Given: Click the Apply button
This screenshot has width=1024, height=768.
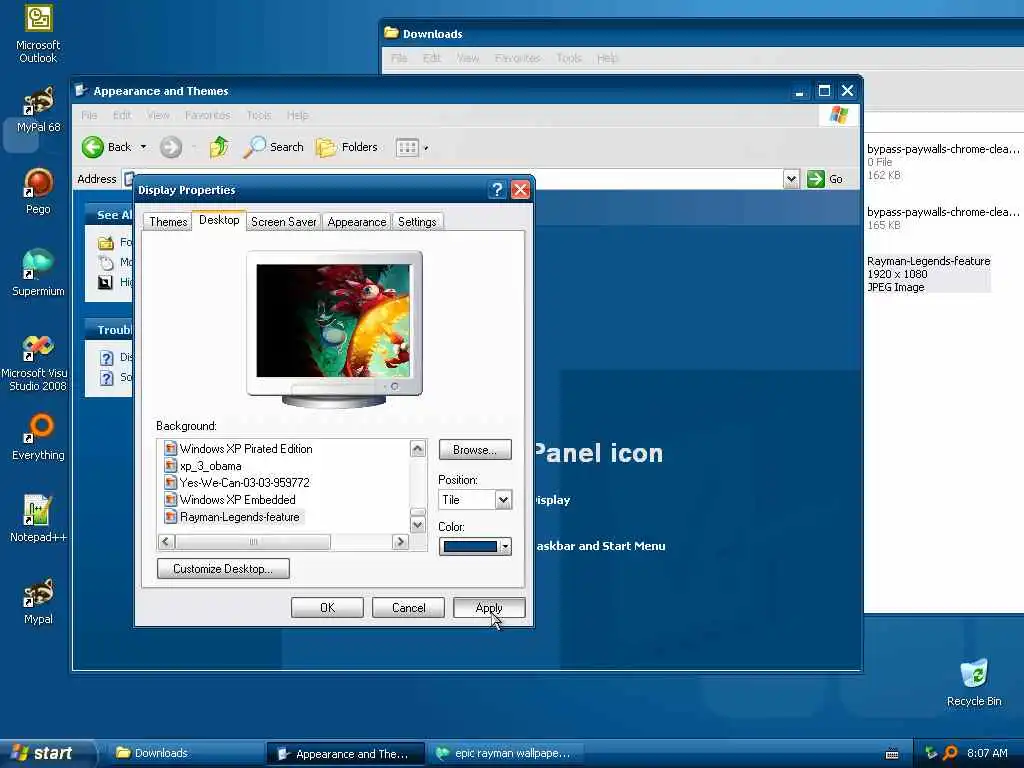Looking at the screenshot, I should click(489, 608).
